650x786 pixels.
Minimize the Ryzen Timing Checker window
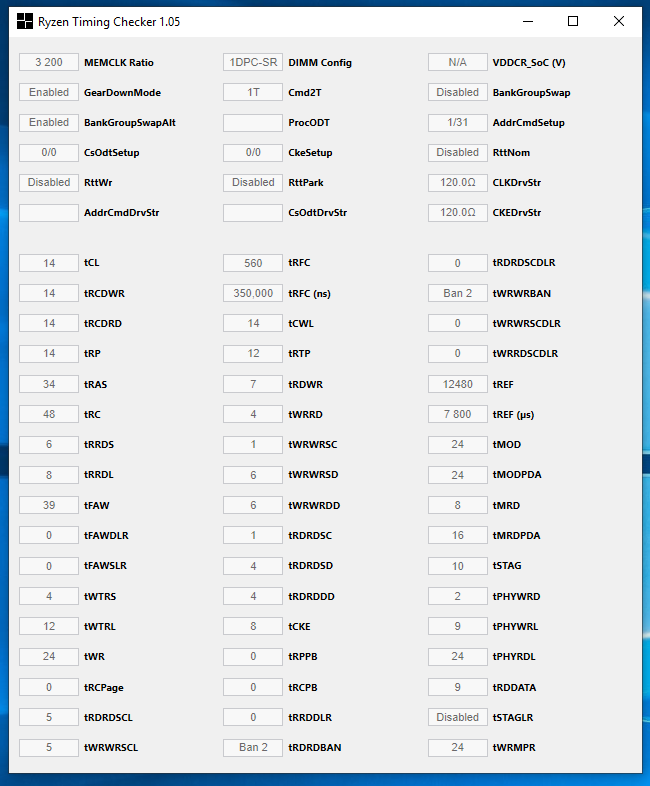[528, 22]
